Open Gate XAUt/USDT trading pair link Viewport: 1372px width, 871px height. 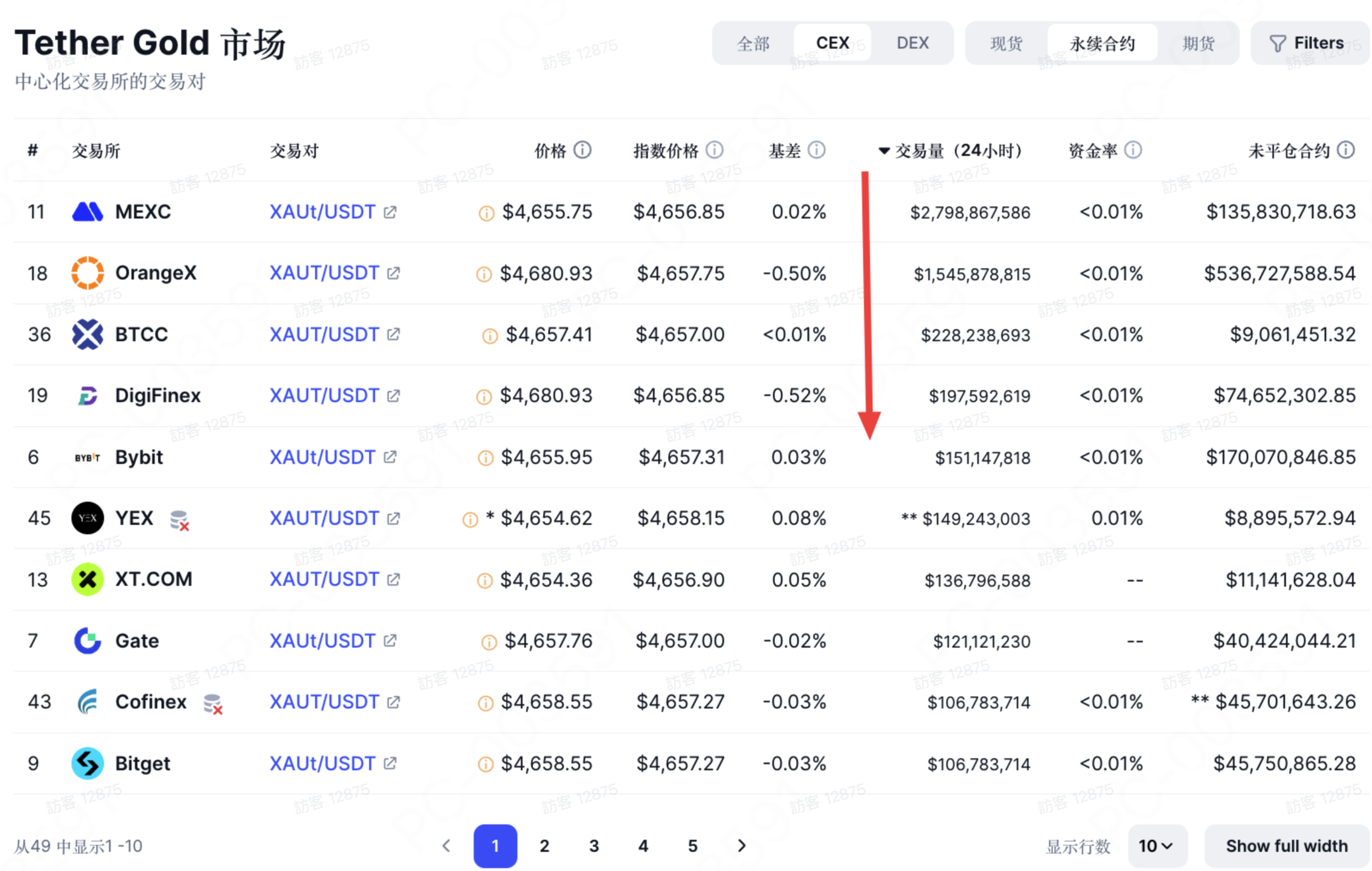coord(322,641)
